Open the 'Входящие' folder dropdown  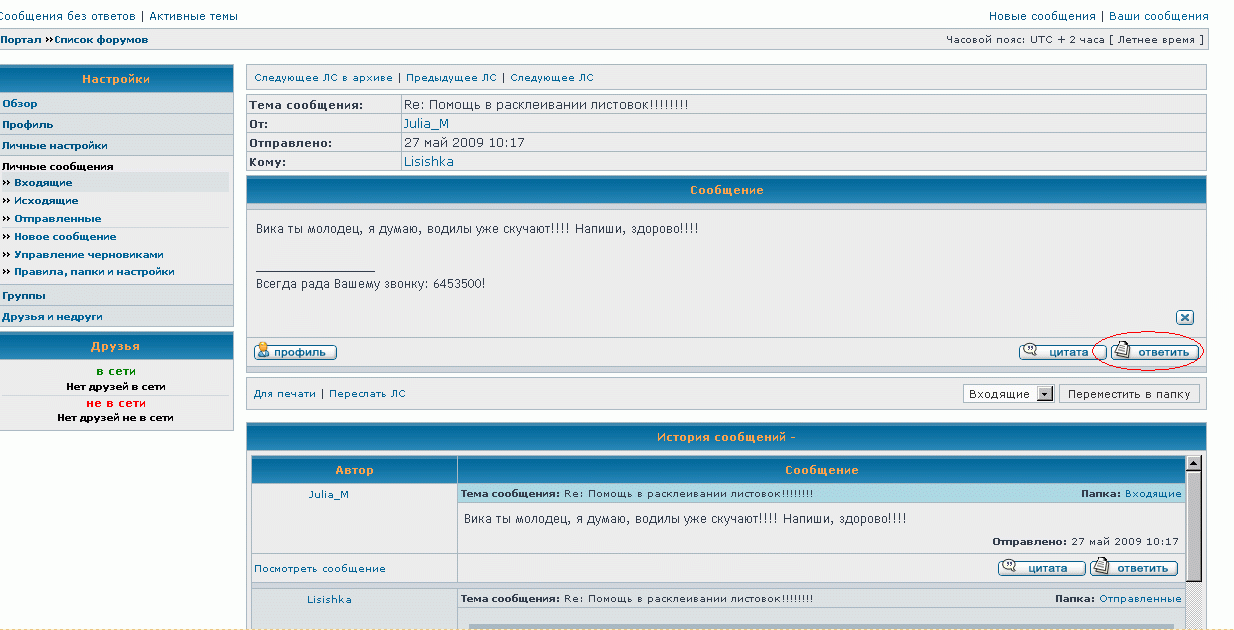pyautogui.click(x=1045, y=394)
